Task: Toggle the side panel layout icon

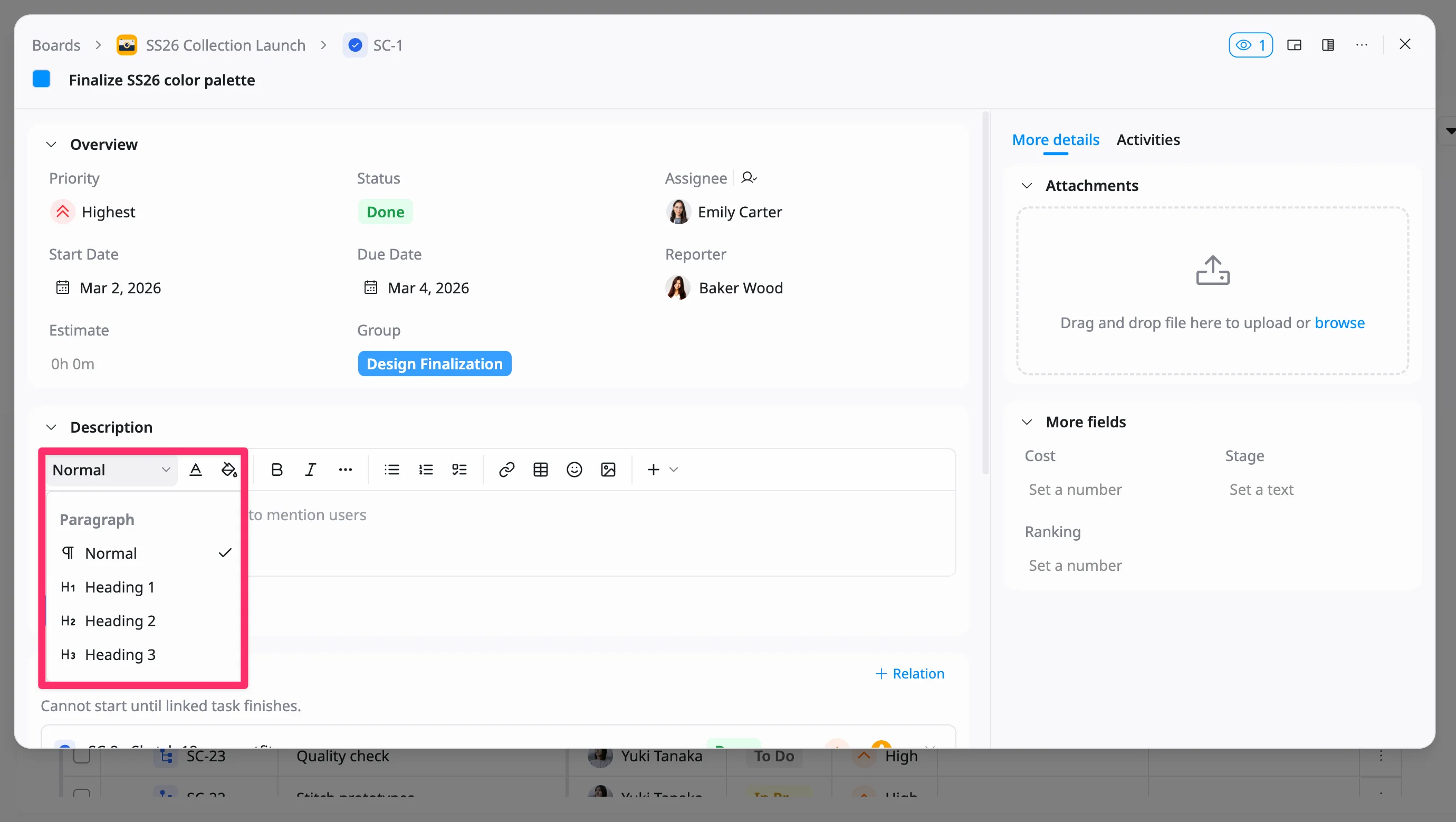Action: [x=1328, y=45]
